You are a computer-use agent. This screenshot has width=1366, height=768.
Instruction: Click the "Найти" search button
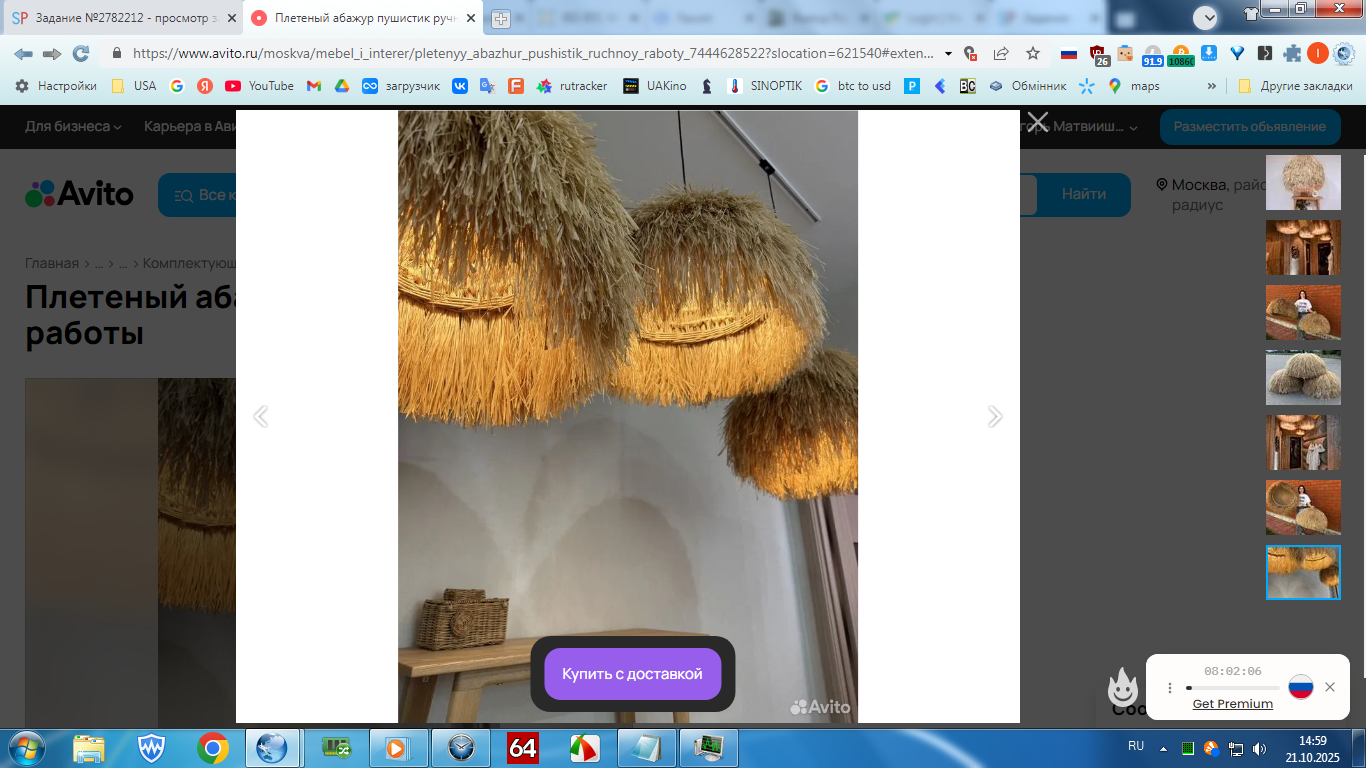(1084, 195)
